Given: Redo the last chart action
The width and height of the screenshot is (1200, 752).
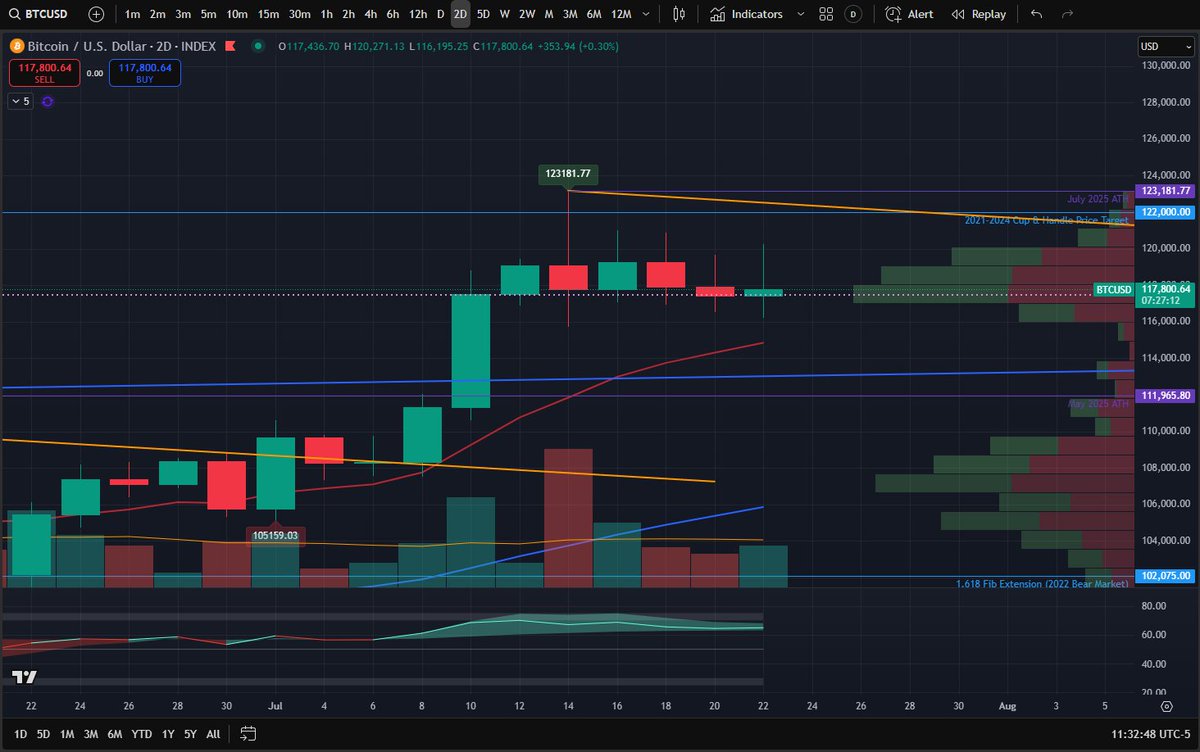Looking at the screenshot, I should pyautogui.click(x=1067, y=14).
